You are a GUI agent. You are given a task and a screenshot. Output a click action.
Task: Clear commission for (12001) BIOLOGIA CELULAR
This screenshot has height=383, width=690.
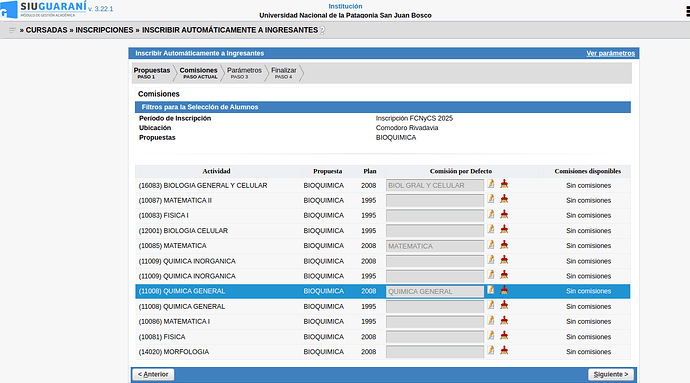(504, 229)
